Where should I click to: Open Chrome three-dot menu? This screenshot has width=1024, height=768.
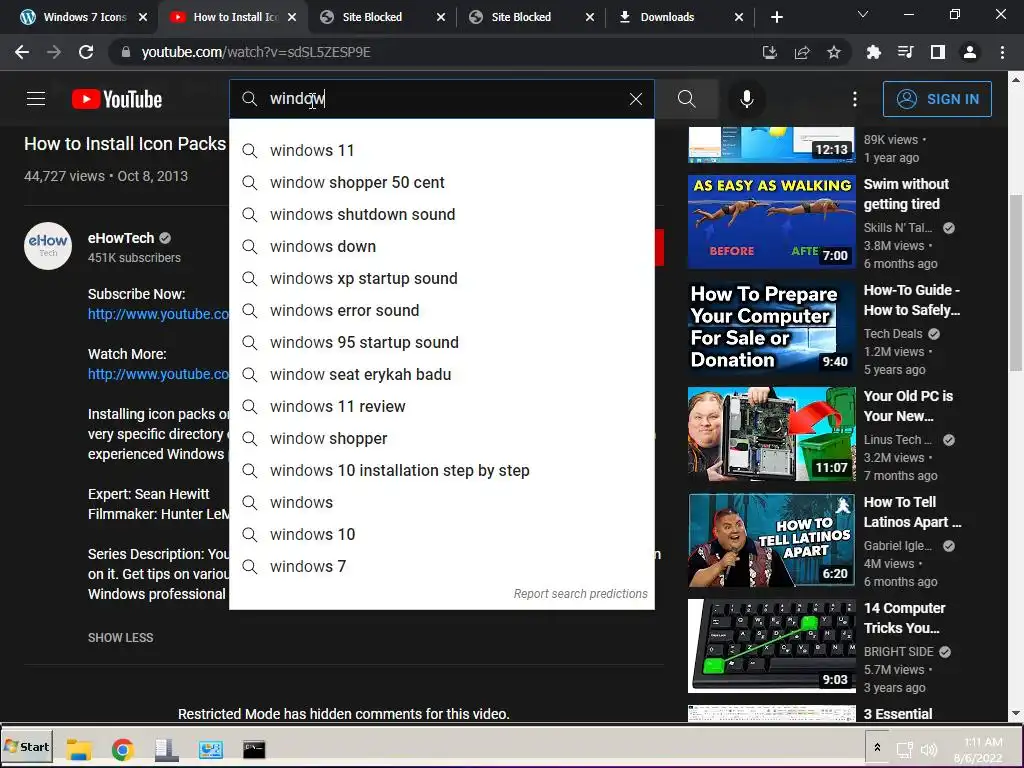pos(1002,52)
